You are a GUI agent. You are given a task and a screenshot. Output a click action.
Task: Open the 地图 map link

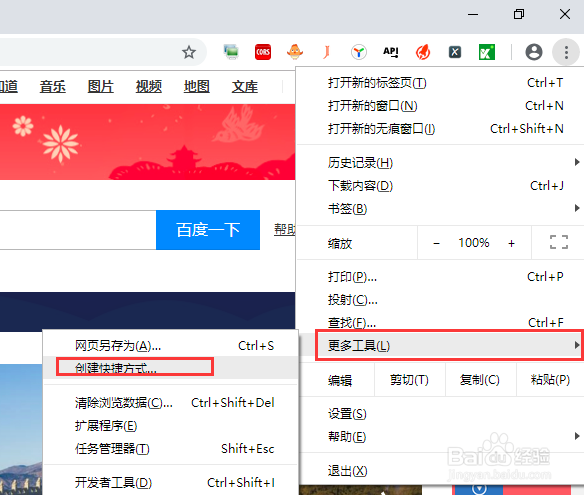[x=197, y=86]
